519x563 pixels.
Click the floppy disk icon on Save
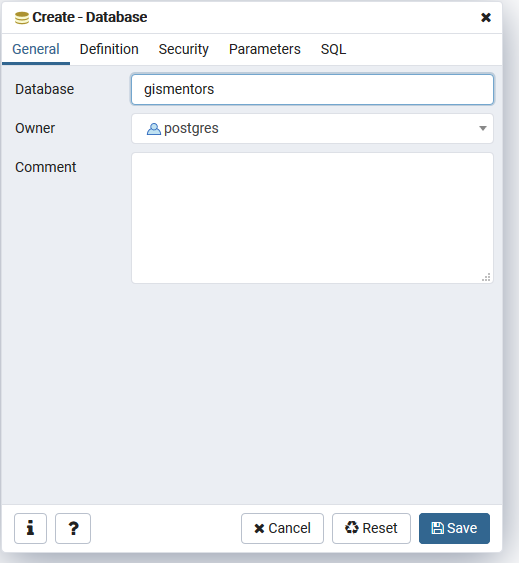tap(437, 528)
